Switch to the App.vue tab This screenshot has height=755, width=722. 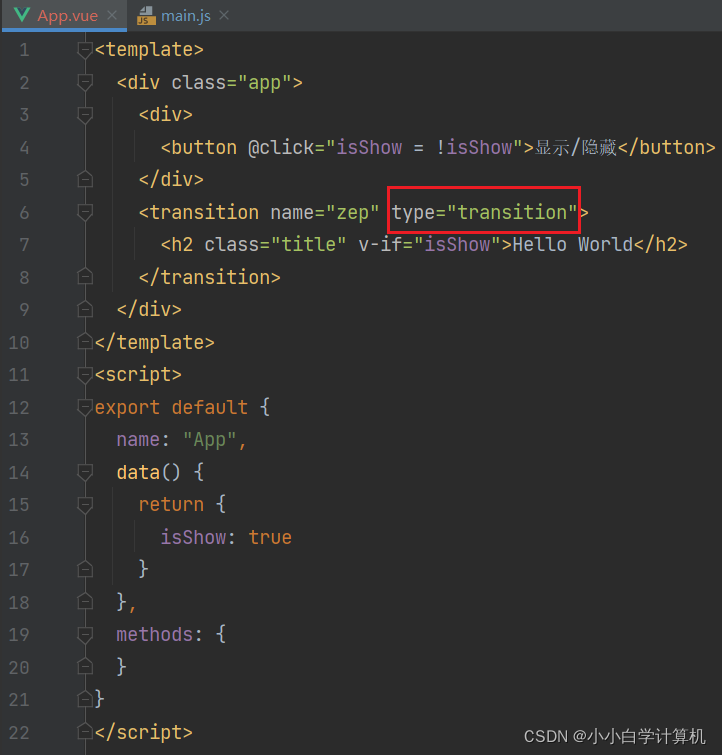click(x=67, y=16)
